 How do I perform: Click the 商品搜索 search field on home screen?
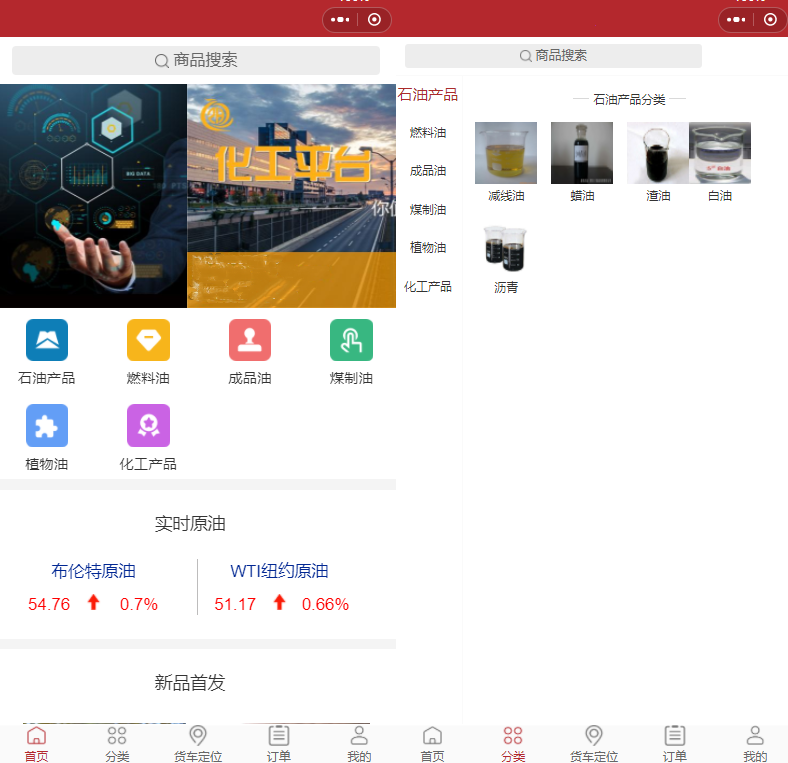196,60
